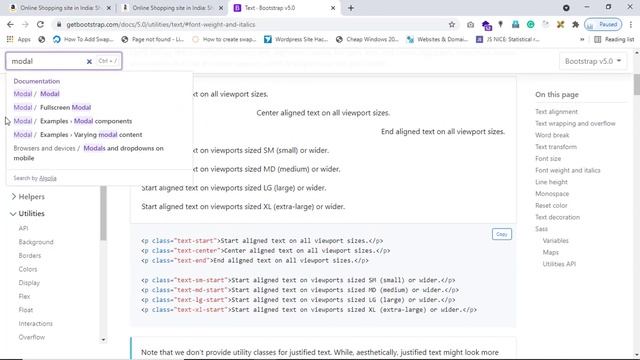The width and height of the screenshot is (640, 360).
Task: Open the Page not found bookmark
Action: click(153, 39)
